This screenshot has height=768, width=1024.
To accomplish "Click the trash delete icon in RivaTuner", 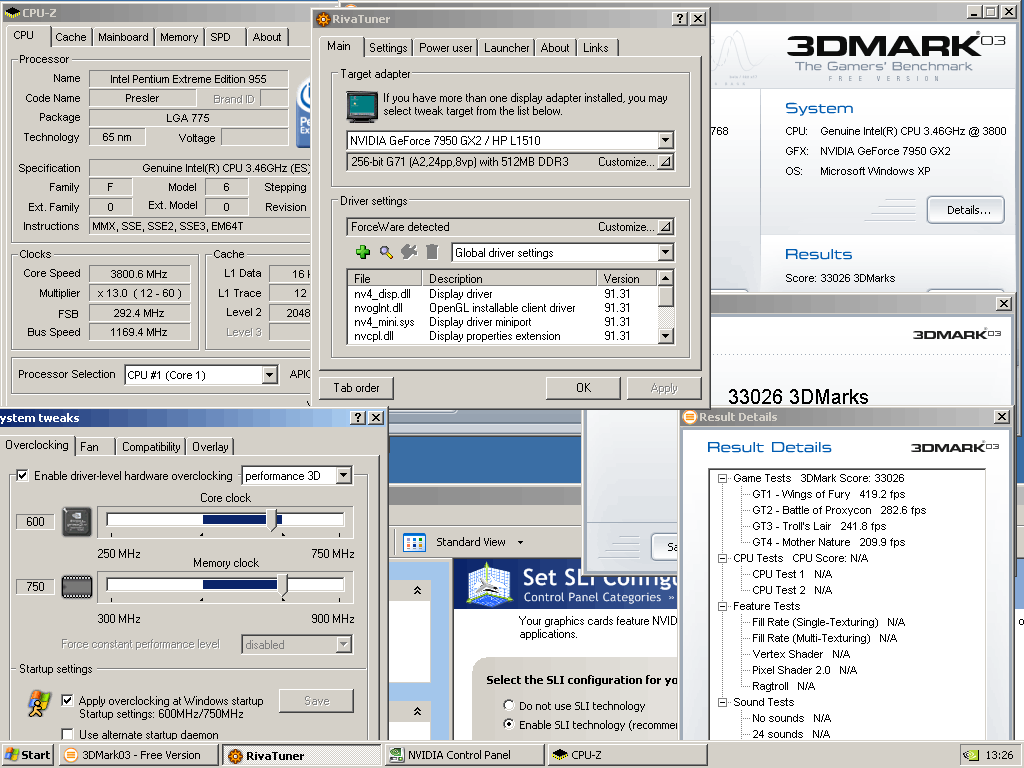I will (x=432, y=252).
